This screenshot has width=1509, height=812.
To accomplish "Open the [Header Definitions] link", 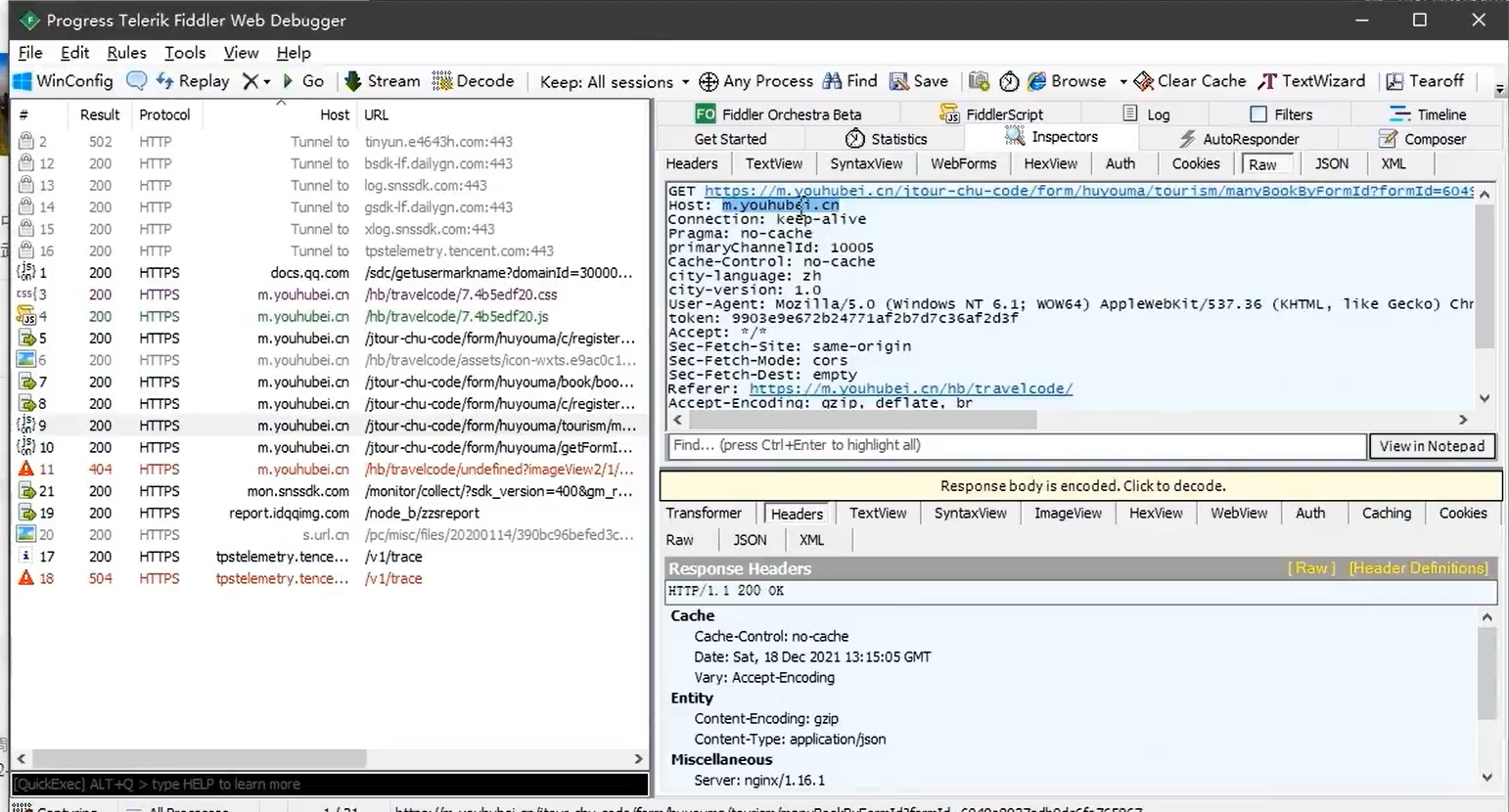I will [x=1419, y=568].
